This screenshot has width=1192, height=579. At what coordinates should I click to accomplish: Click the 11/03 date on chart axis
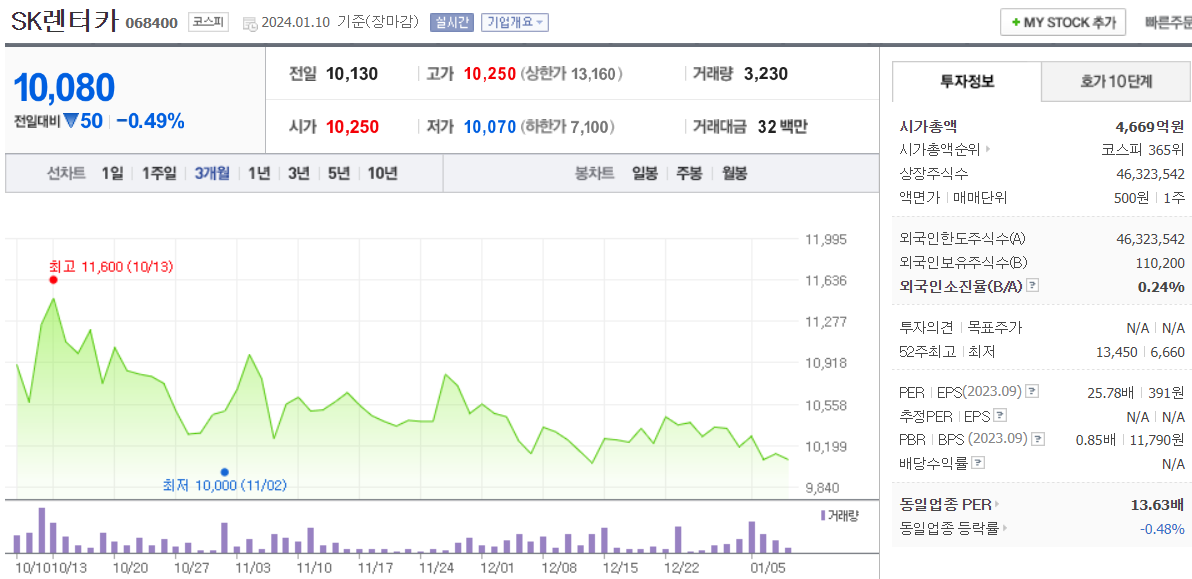(253, 568)
